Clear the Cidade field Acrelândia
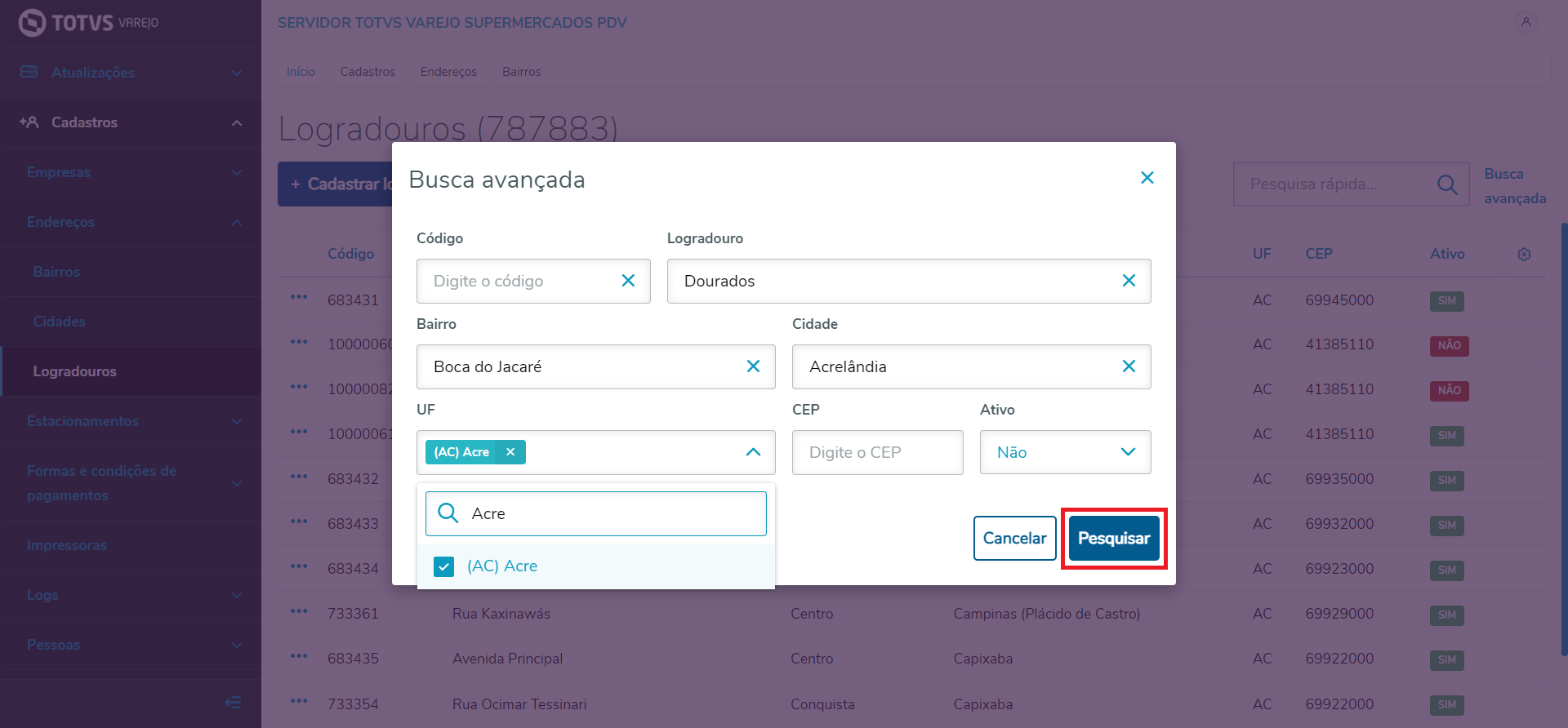 [x=1129, y=366]
